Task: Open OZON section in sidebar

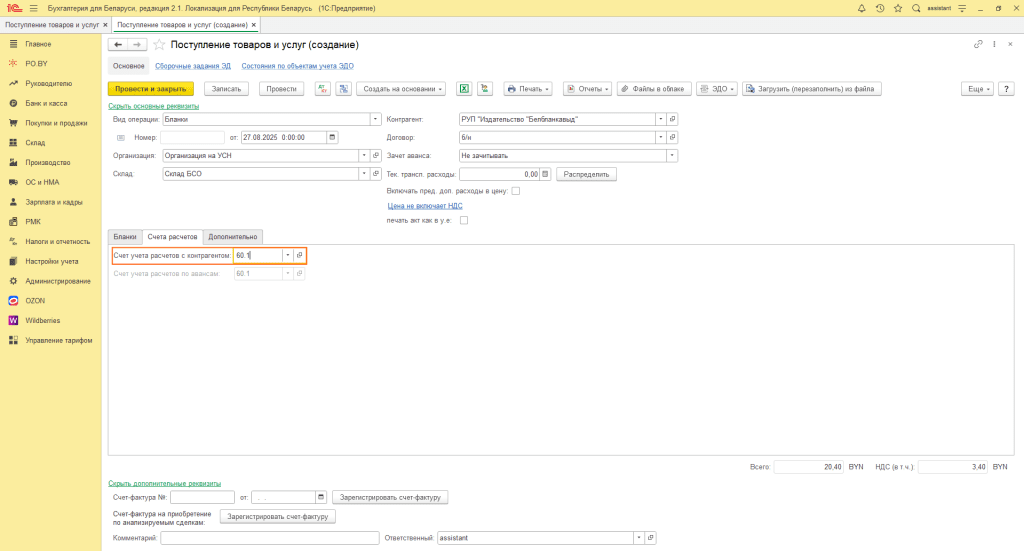Action: tap(35, 301)
